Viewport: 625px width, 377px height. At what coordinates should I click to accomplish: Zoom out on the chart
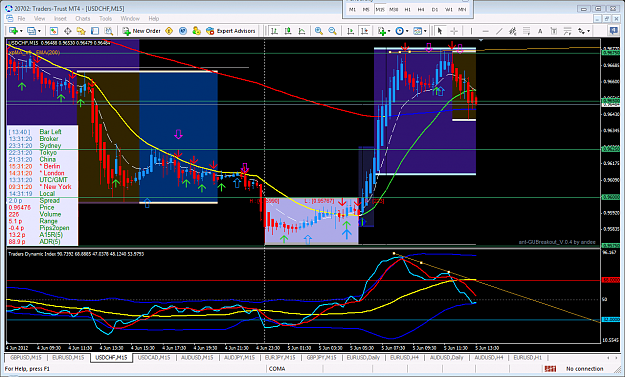[x=332, y=31]
